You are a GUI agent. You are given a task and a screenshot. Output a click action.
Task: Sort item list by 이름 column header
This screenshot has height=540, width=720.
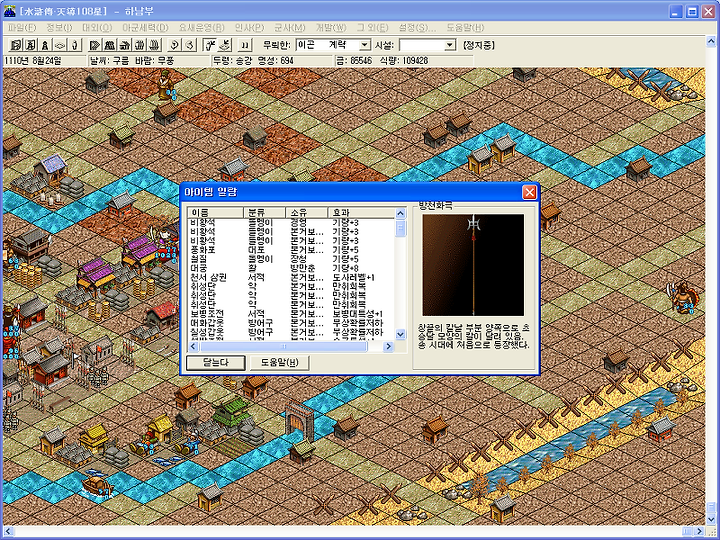pos(215,213)
